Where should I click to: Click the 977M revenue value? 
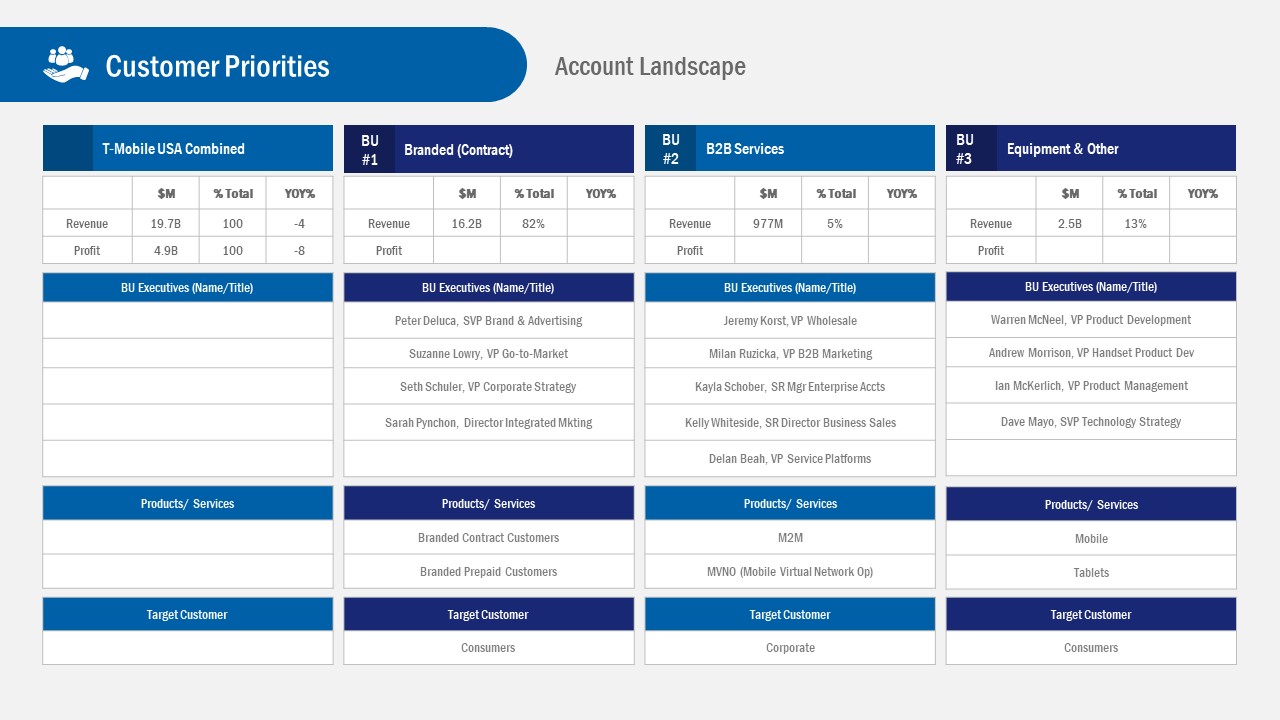[768, 223]
